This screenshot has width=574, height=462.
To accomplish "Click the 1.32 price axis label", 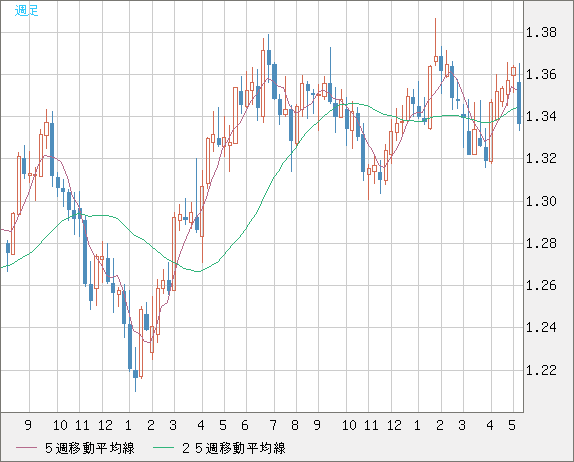I will pyautogui.click(x=541, y=159).
